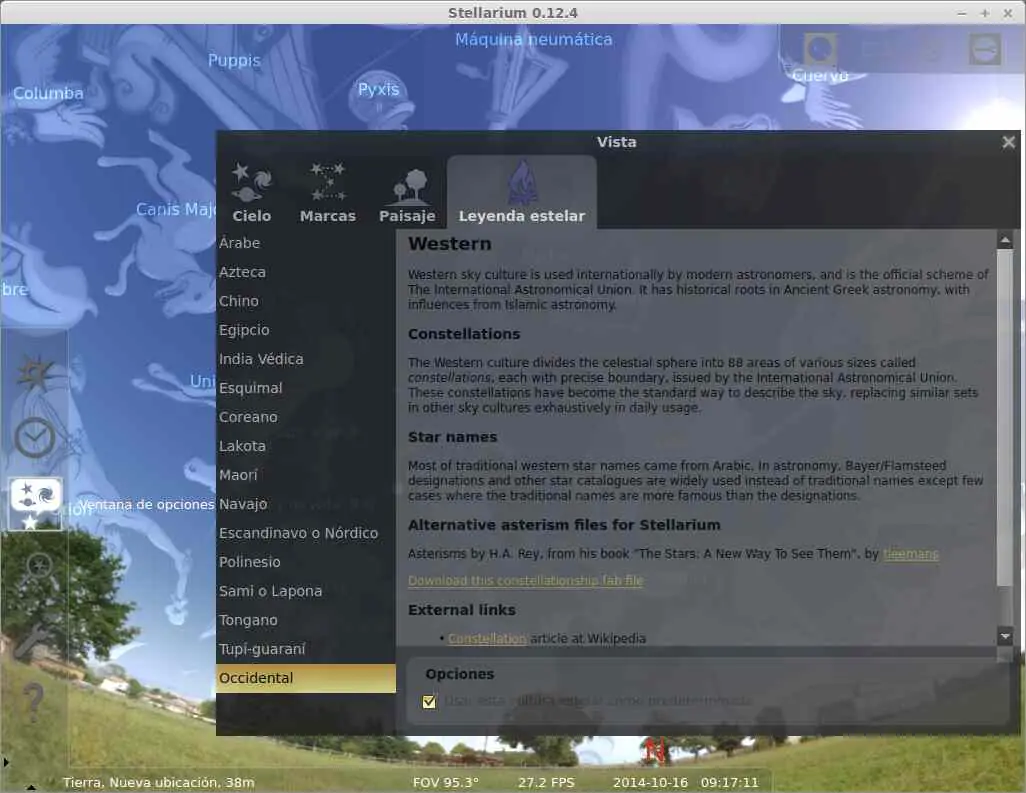Viewport: 1026px width, 793px height.
Task: Switch to the Marcas tab
Action: (328, 192)
